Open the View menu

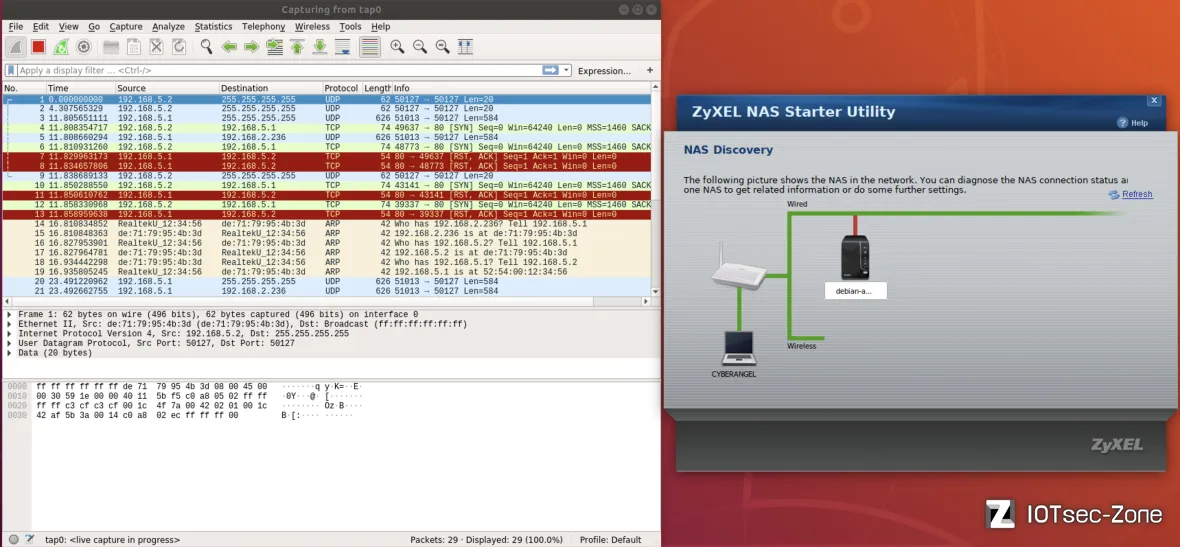click(68, 26)
